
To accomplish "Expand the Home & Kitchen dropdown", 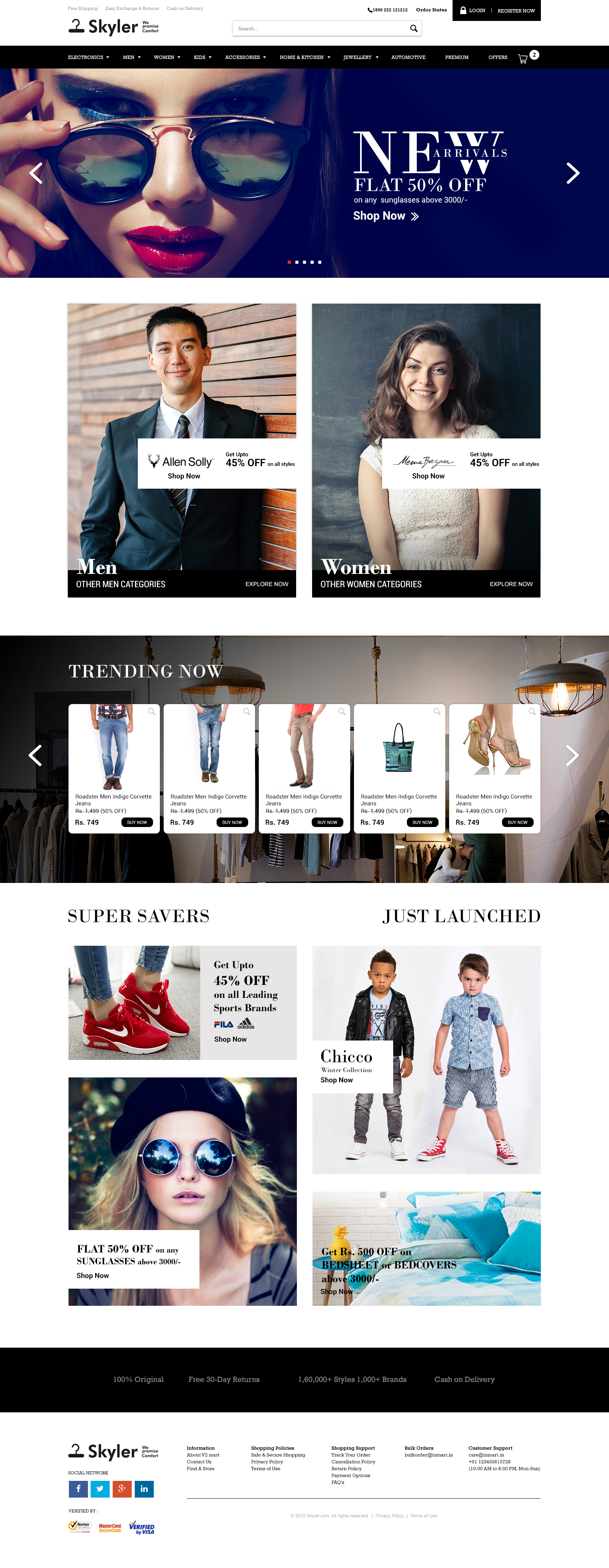I will tap(304, 57).
